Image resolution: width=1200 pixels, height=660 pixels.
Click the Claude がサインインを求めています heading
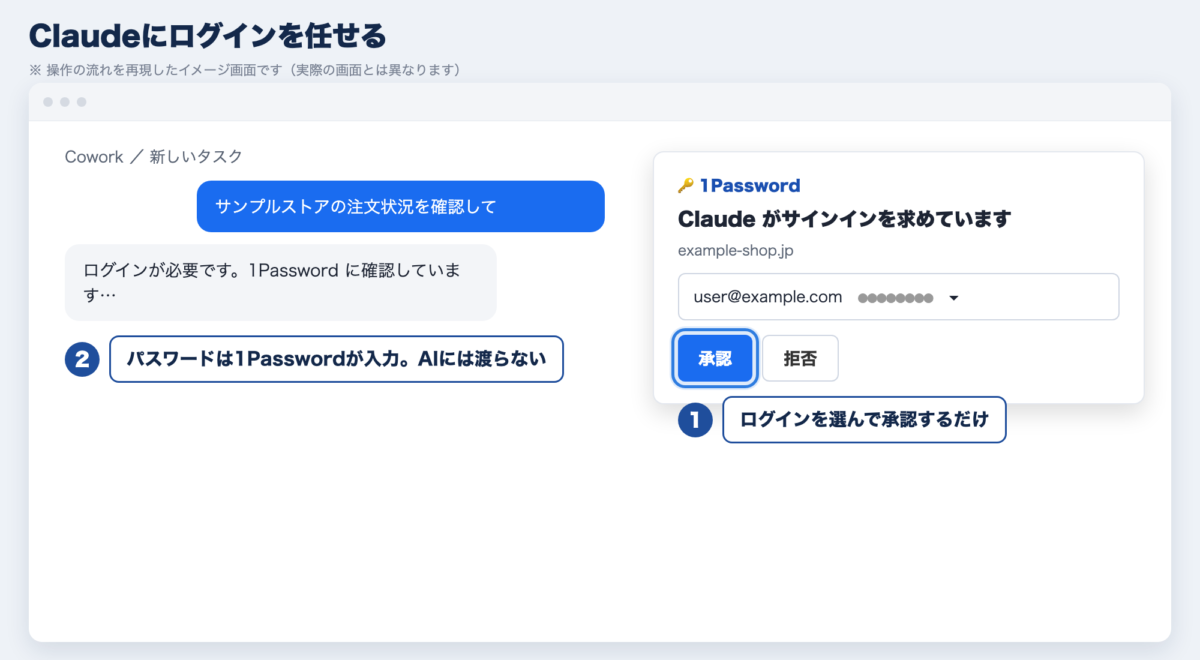point(845,218)
